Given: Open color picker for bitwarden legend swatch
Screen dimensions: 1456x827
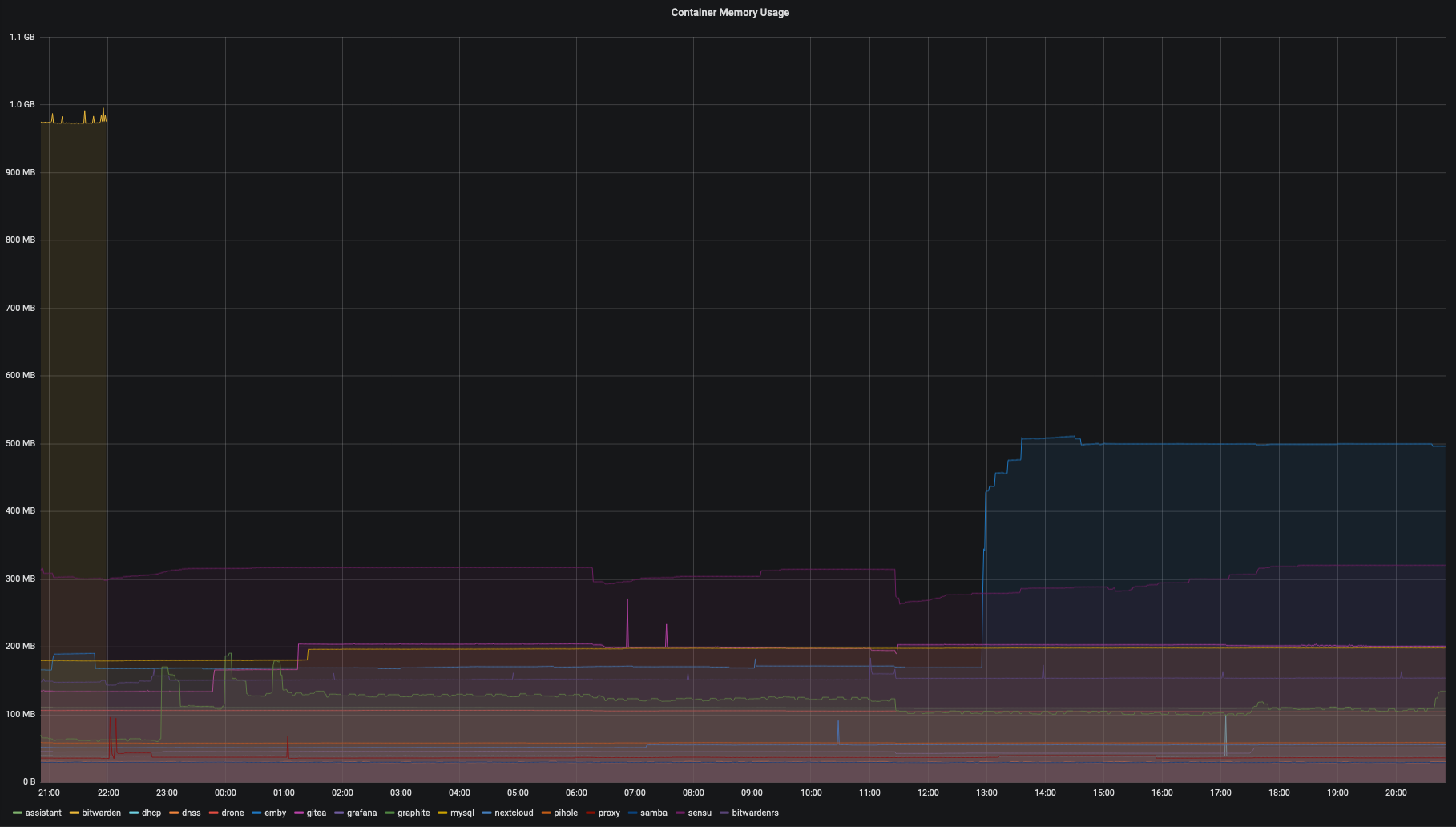Looking at the screenshot, I should 75,813.
